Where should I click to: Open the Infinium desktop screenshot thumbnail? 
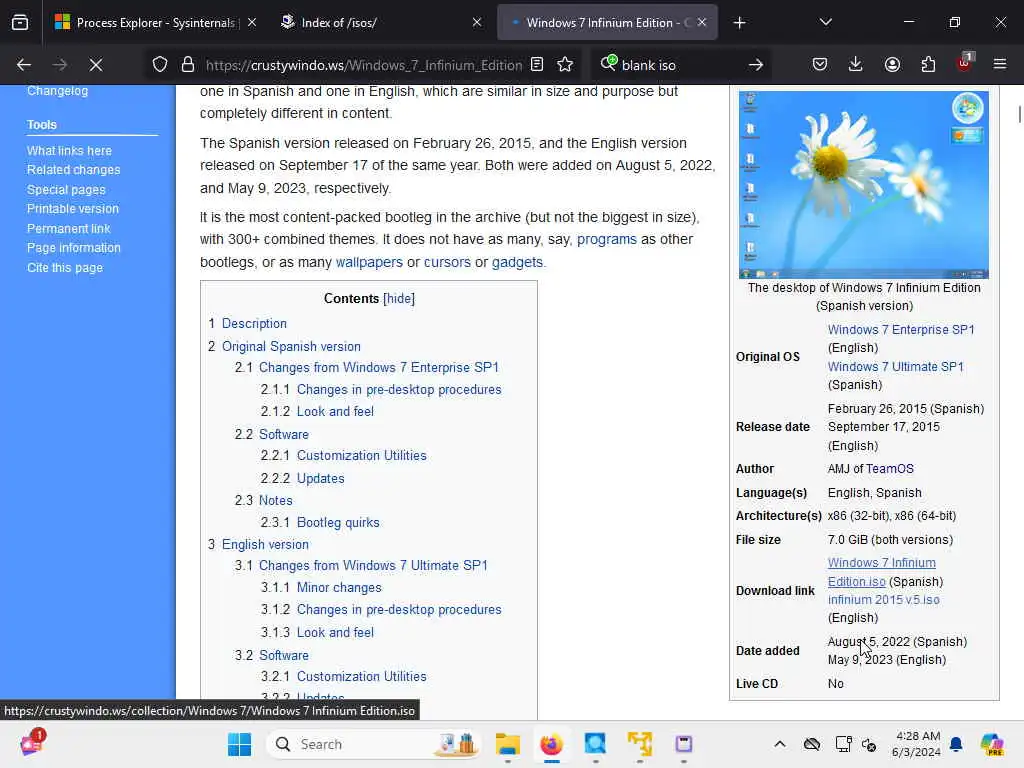863,185
